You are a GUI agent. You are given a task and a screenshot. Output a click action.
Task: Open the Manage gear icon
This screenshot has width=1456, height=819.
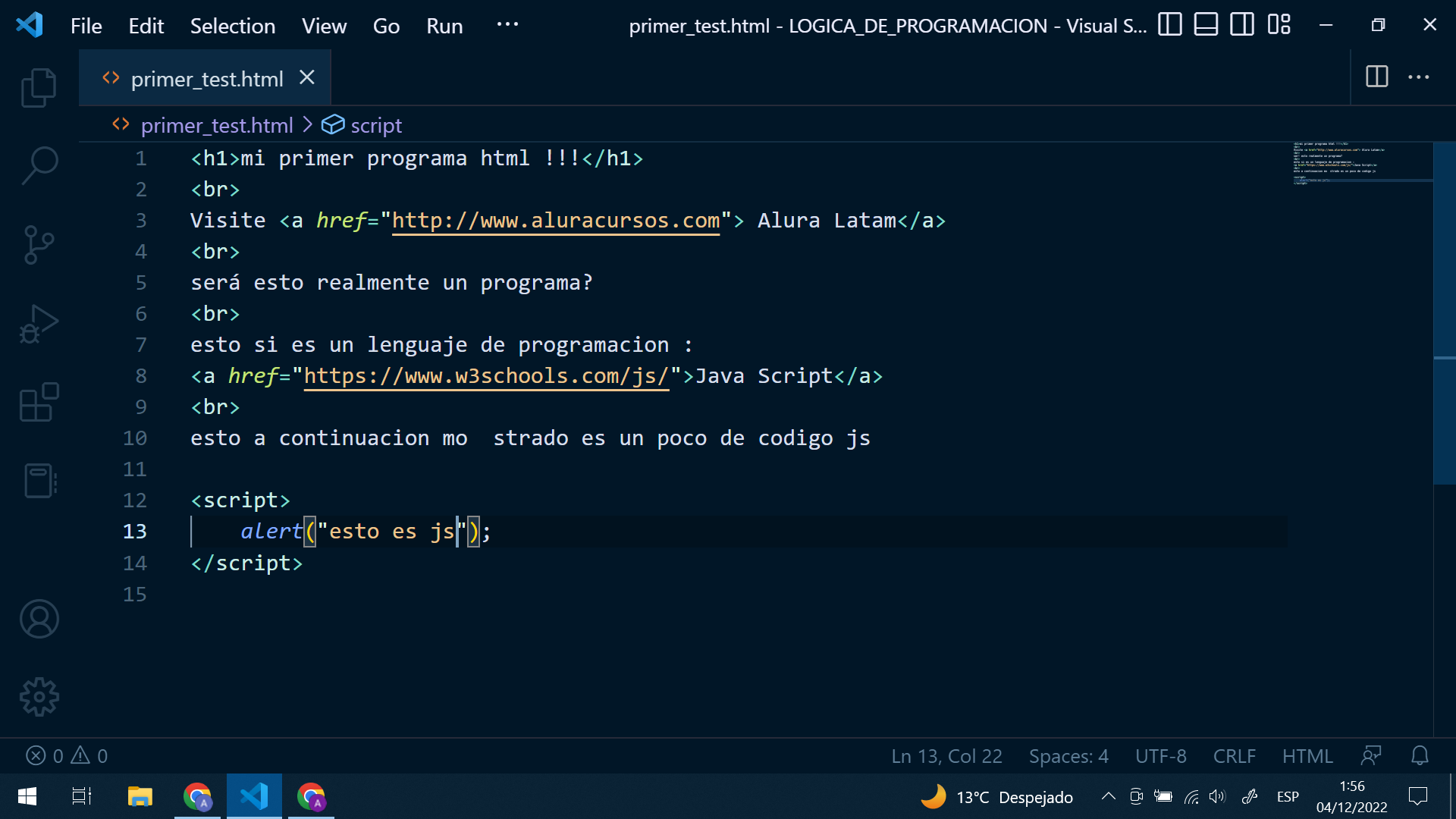point(39,697)
